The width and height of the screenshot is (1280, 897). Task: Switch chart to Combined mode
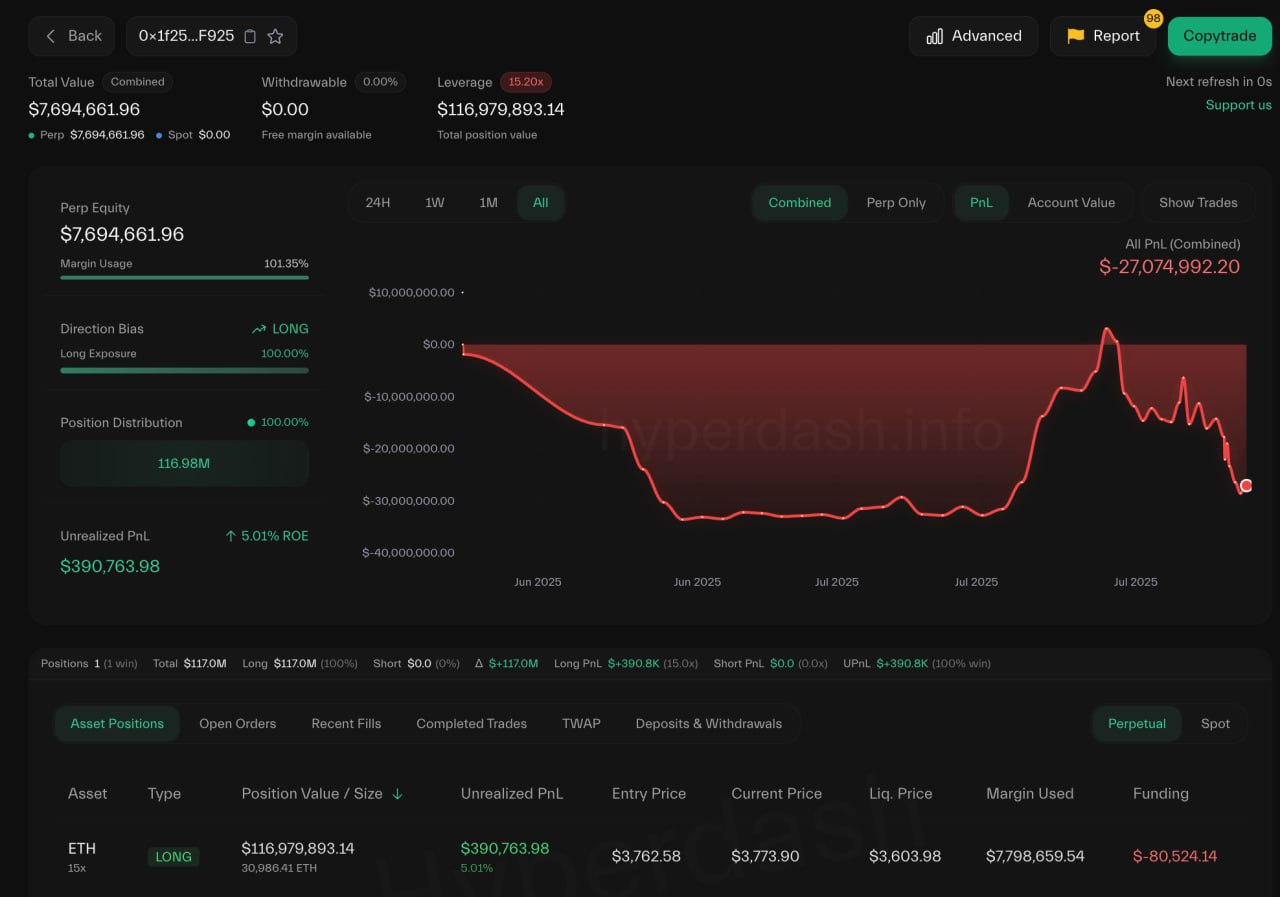tap(800, 202)
